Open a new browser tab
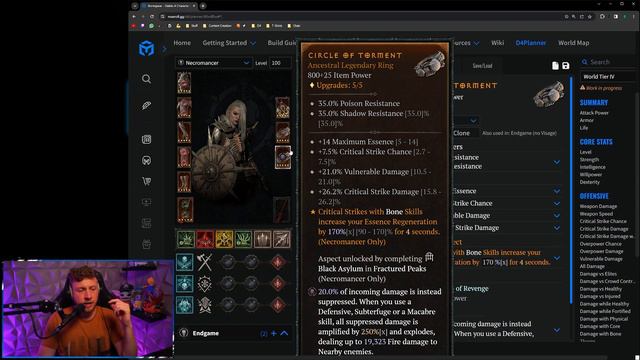 (x=203, y=6)
